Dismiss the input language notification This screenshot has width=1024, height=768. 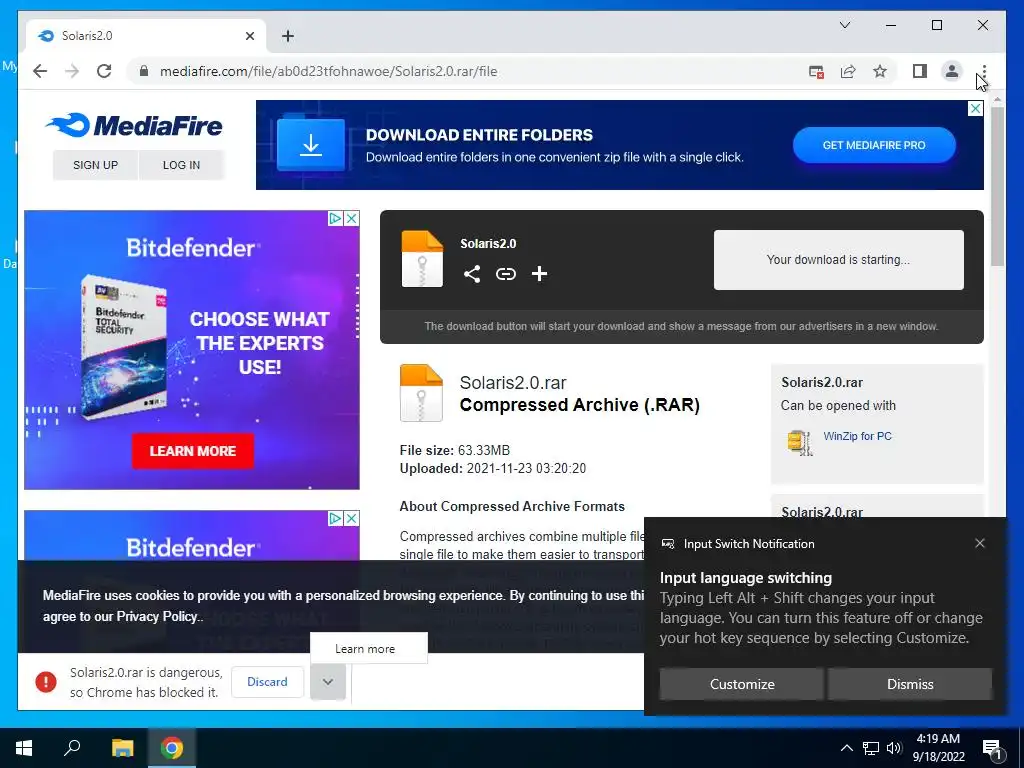click(x=910, y=684)
